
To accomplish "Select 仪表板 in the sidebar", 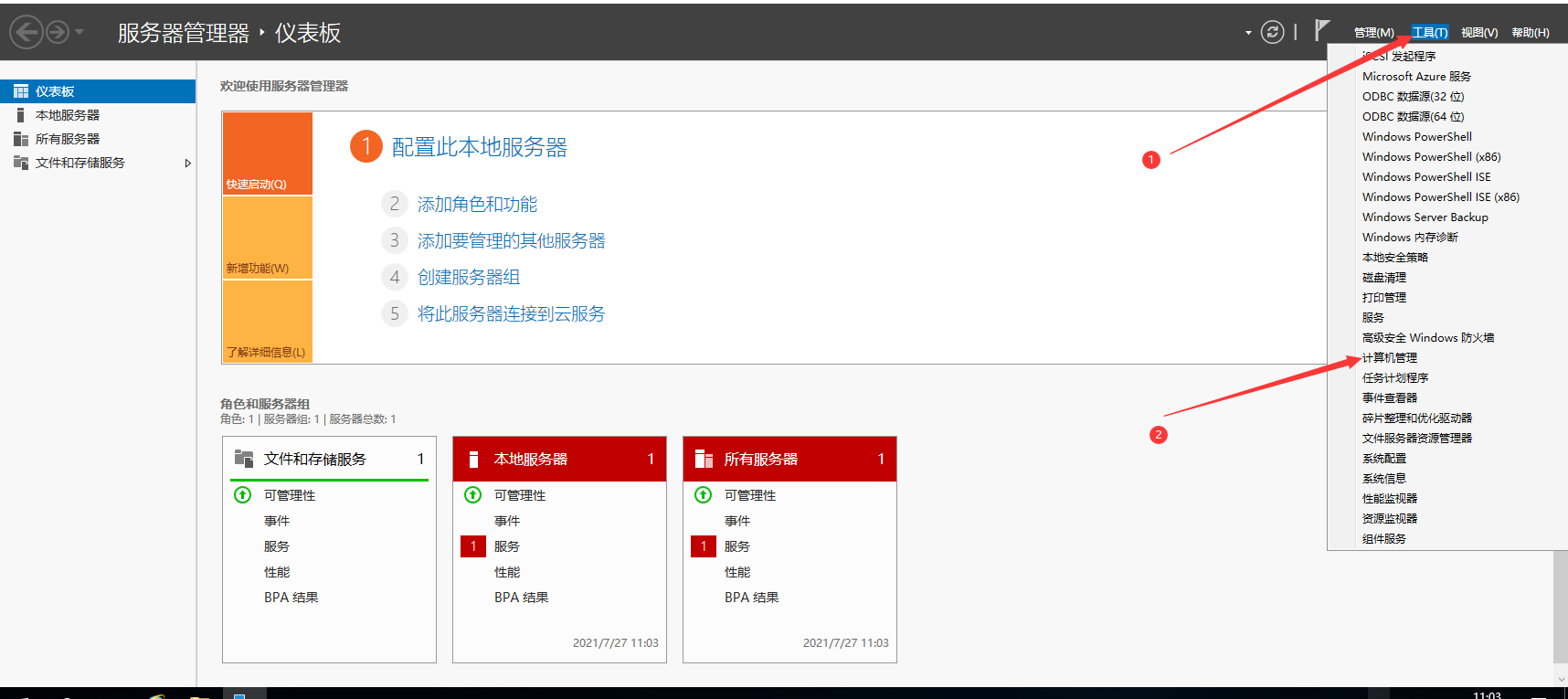I will (x=98, y=91).
